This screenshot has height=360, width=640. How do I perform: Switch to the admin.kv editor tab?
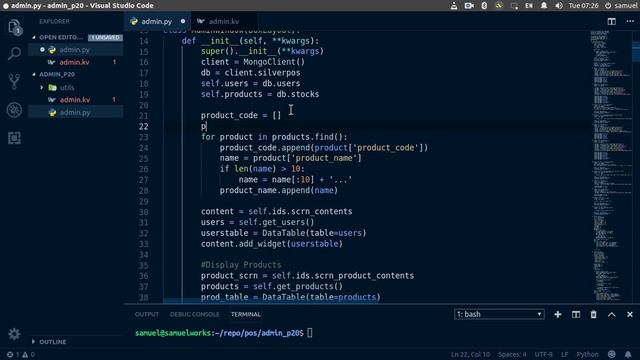click(x=224, y=21)
